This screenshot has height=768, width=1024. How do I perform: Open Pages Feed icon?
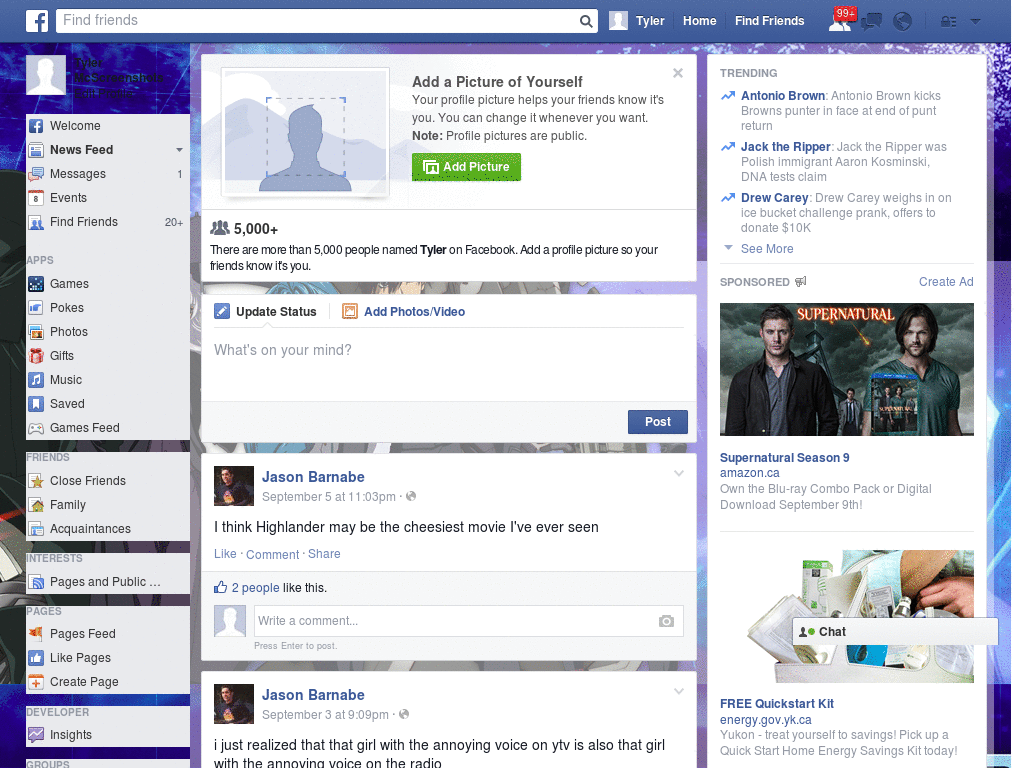(x=36, y=633)
